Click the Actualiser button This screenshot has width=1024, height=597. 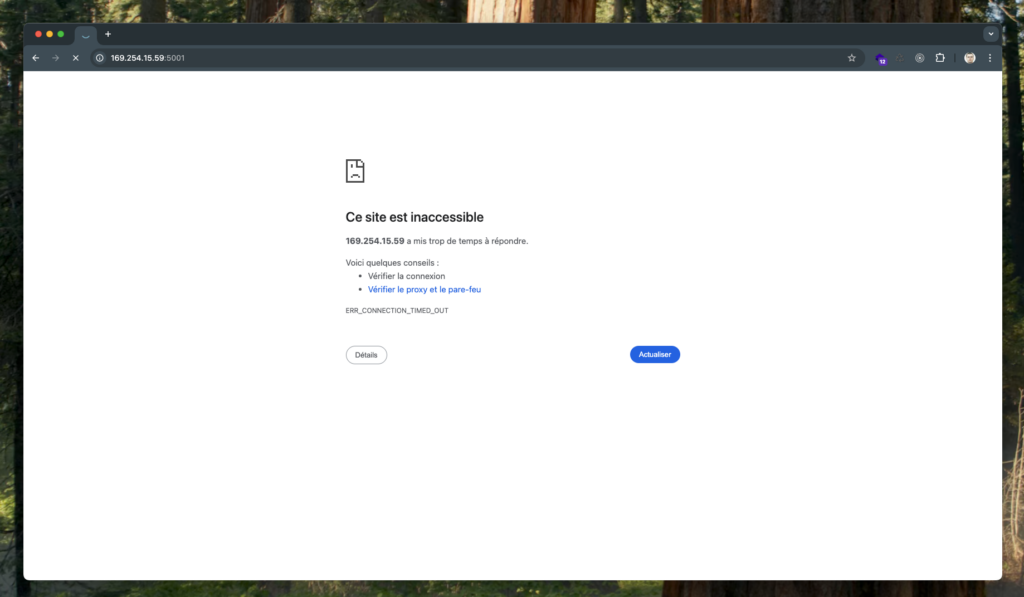pos(655,355)
